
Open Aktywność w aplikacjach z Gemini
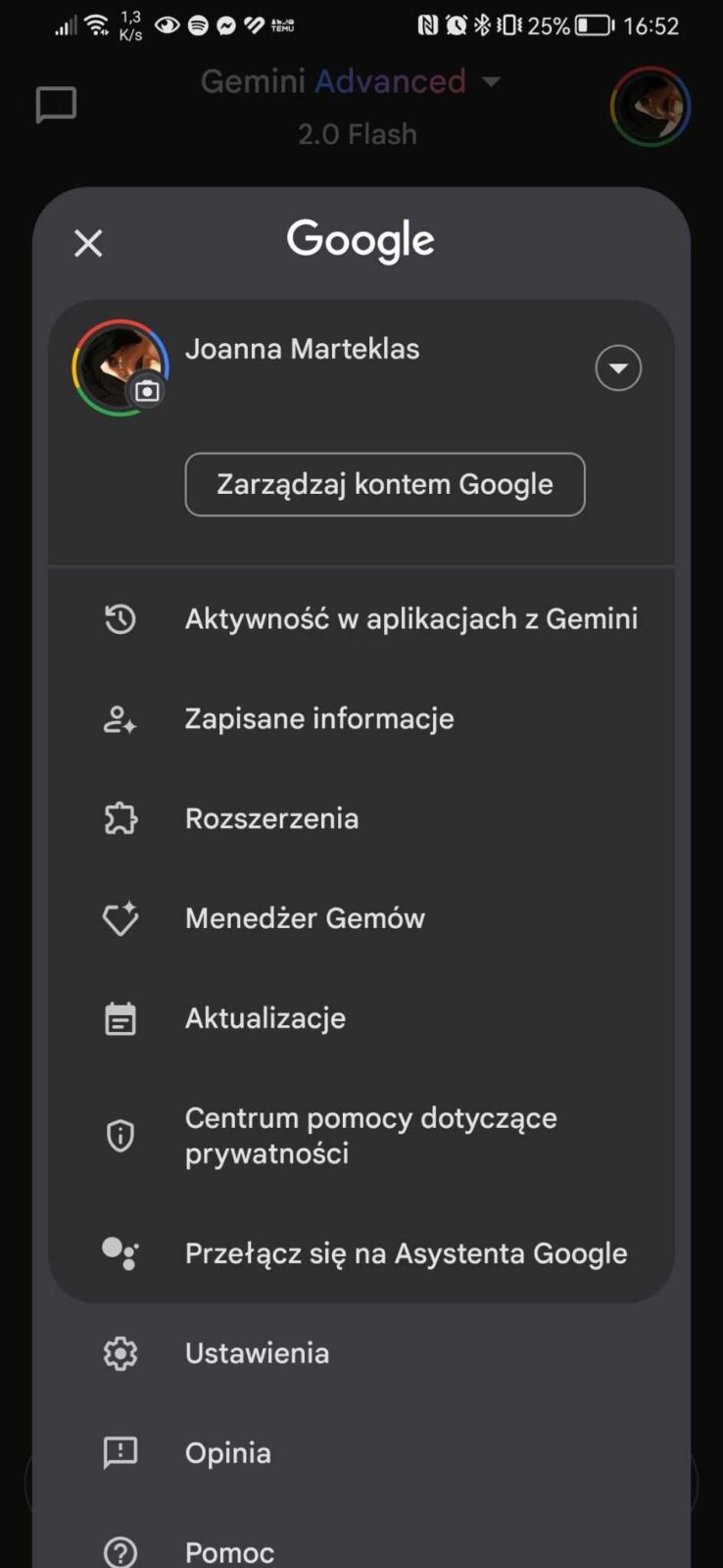(x=411, y=619)
